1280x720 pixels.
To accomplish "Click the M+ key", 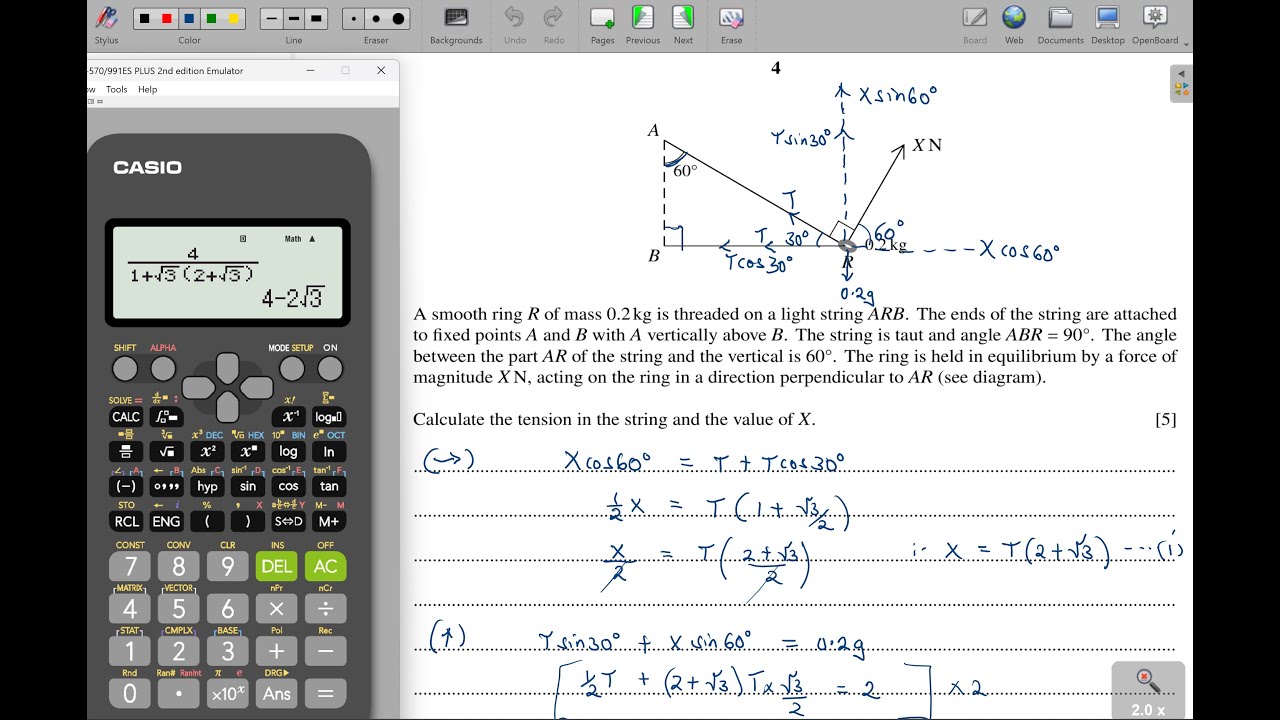I will (328, 521).
